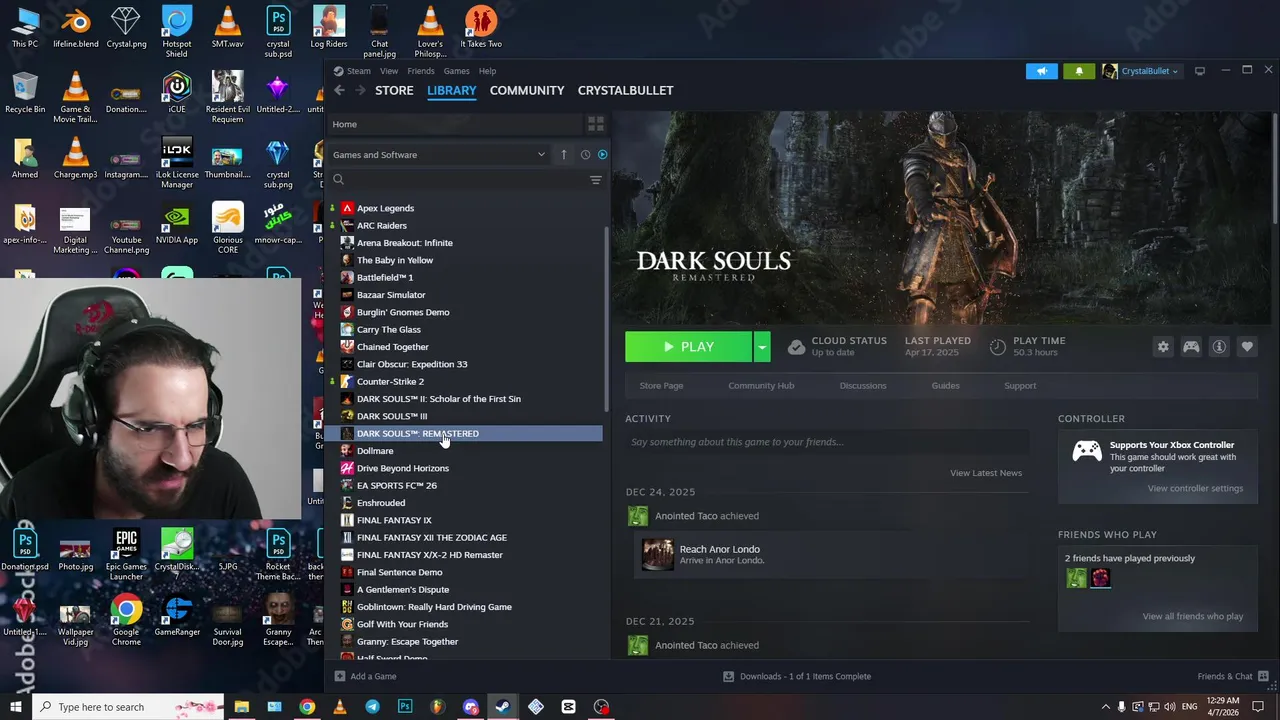The height and width of the screenshot is (720, 1280).
Task: Open Photoshop from the taskbar
Action: (x=405, y=707)
